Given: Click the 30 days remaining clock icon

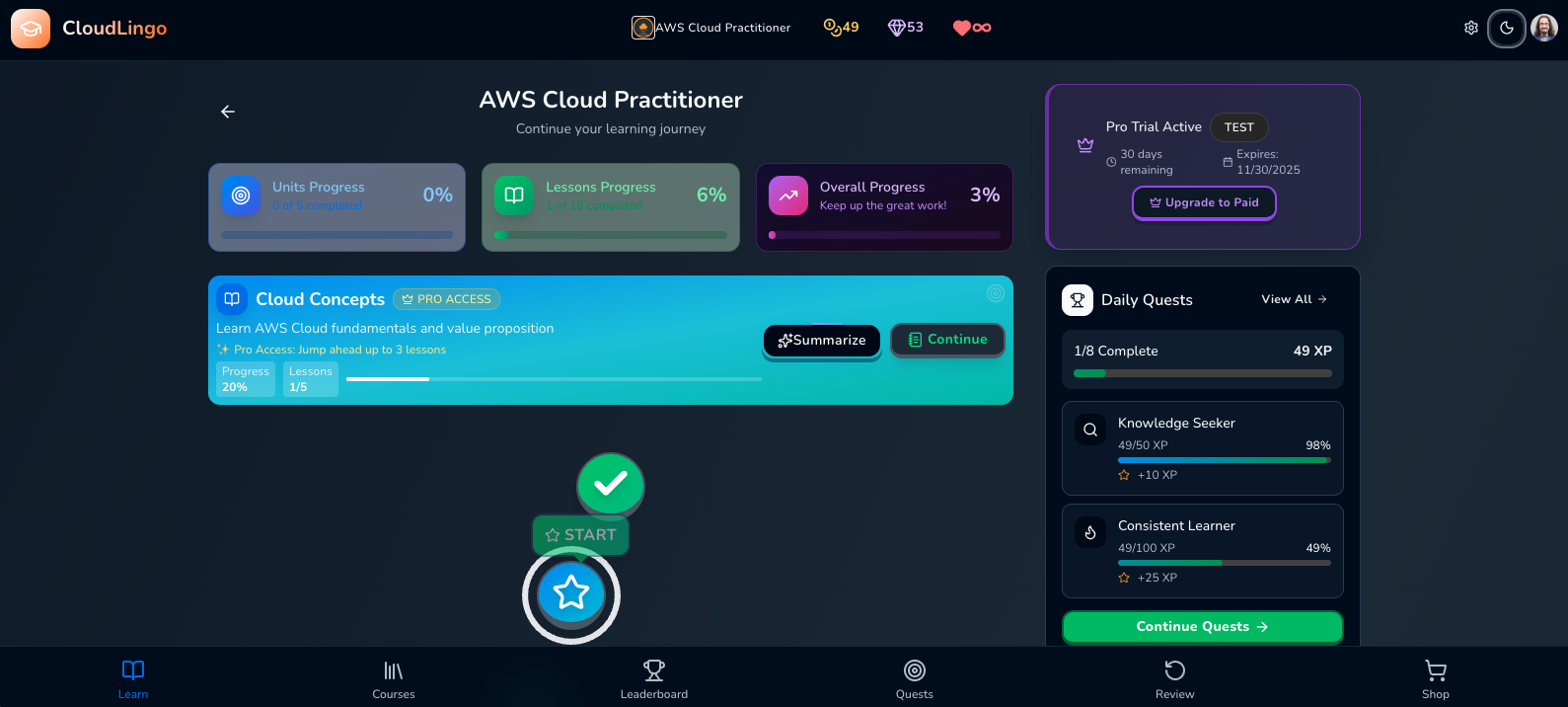Looking at the screenshot, I should click(x=1111, y=162).
